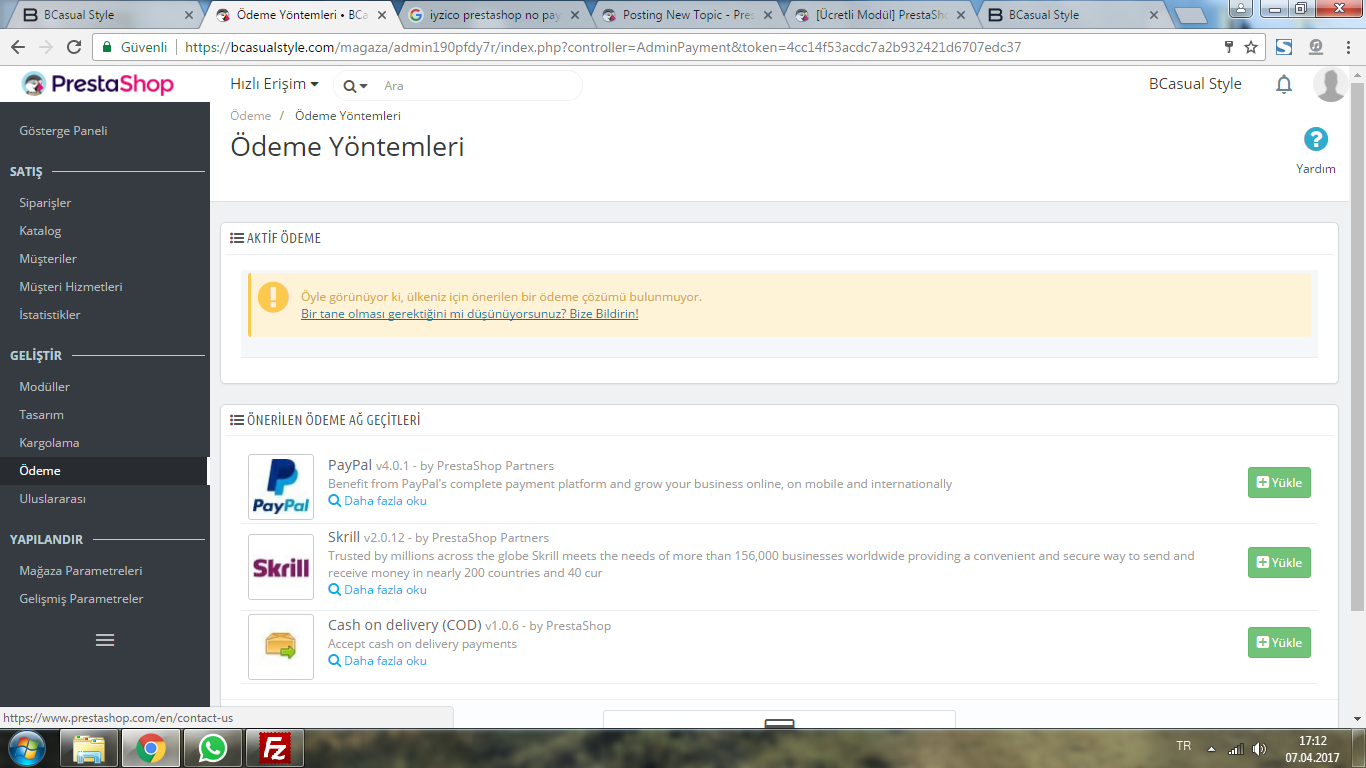
Task: Click the green secure padlock icon
Action: tap(107, 47)
